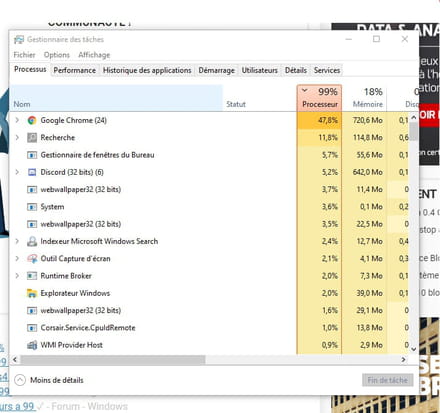The width and height of the screenshot is (440, 413).
Task: Click the horizontal scrollbar thumb
Action: pos(113,360)
